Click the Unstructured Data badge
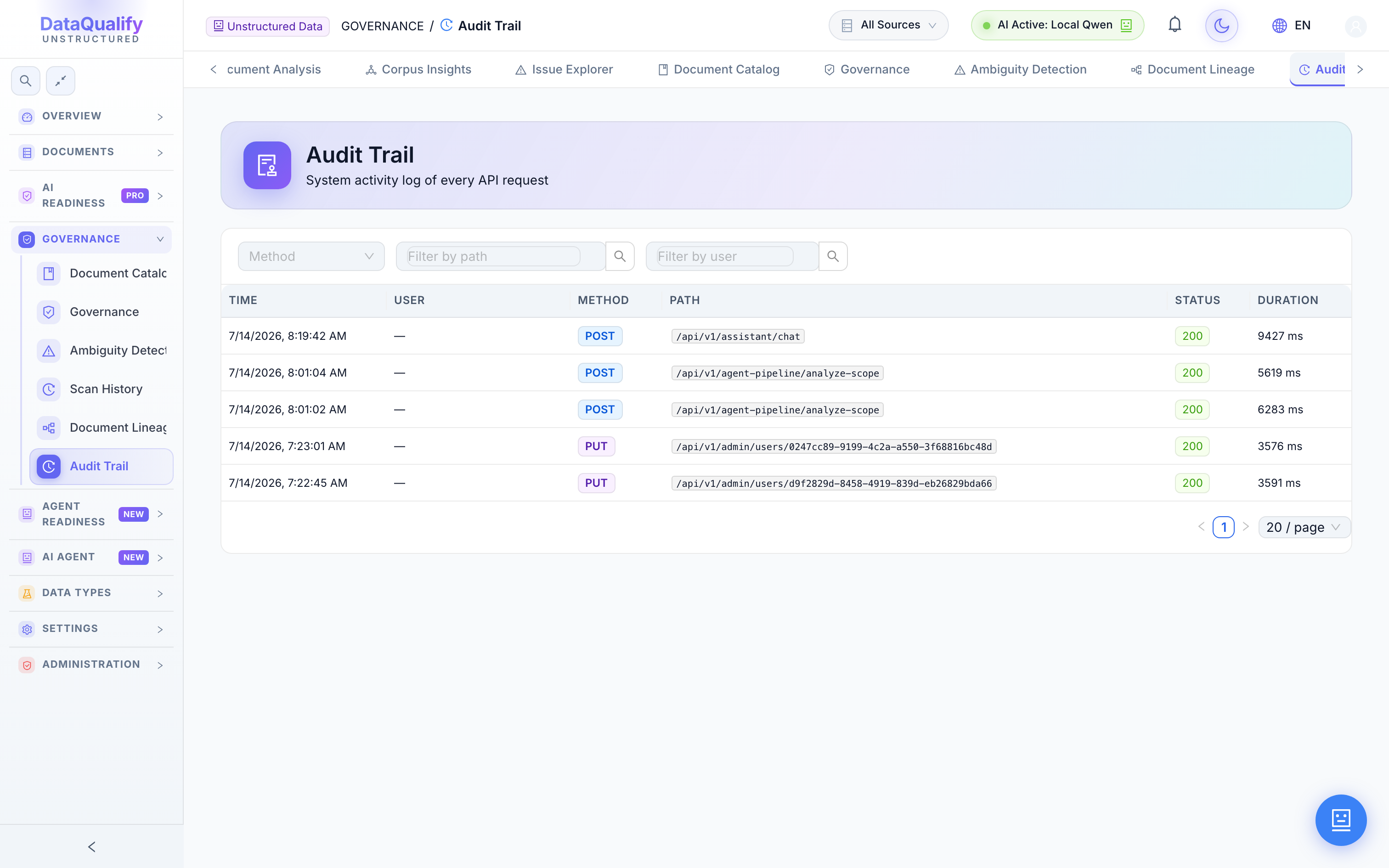 pos(267,26)
